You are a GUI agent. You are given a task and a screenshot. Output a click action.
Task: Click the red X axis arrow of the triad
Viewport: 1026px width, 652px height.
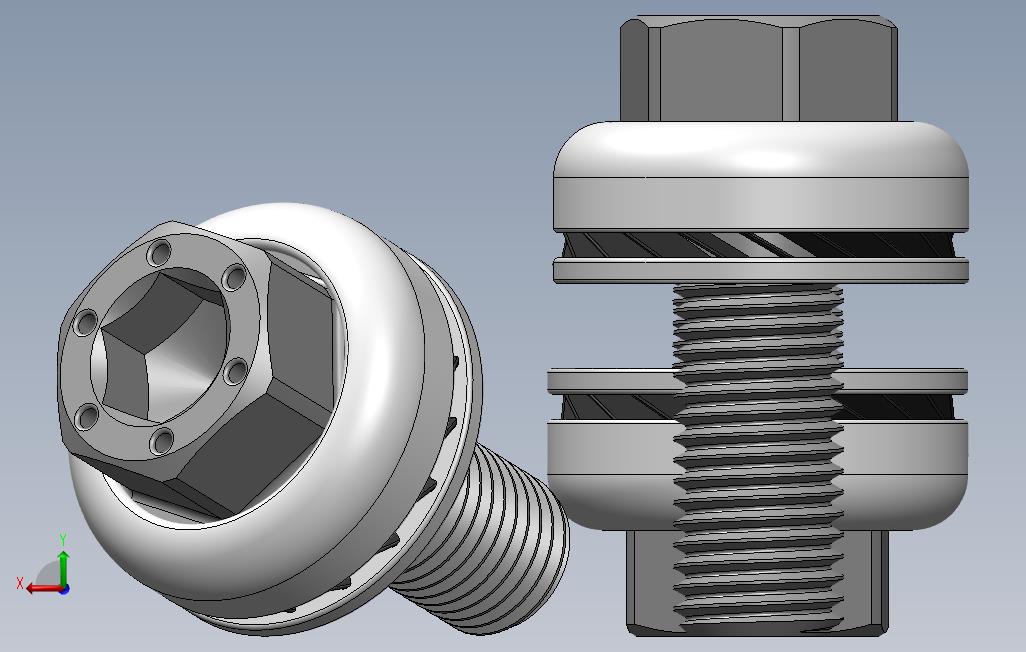coord(44,589)
